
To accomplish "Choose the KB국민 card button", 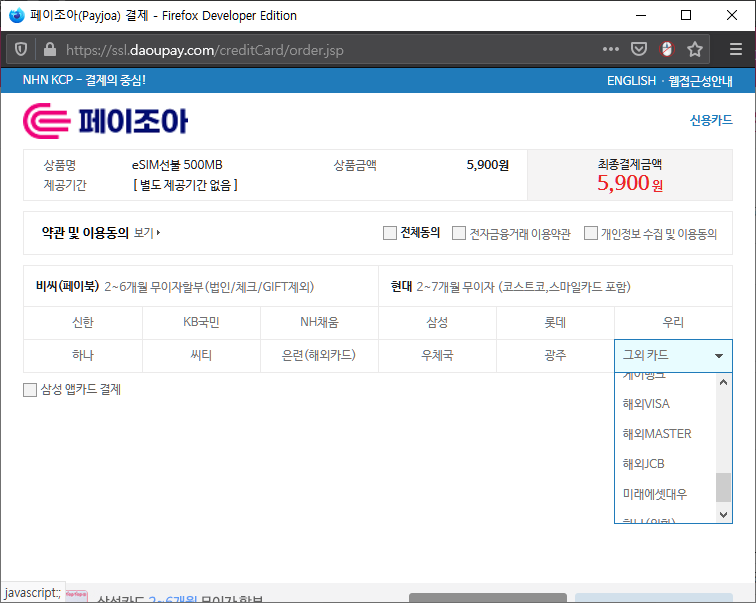I will click(x=201, y=322).
